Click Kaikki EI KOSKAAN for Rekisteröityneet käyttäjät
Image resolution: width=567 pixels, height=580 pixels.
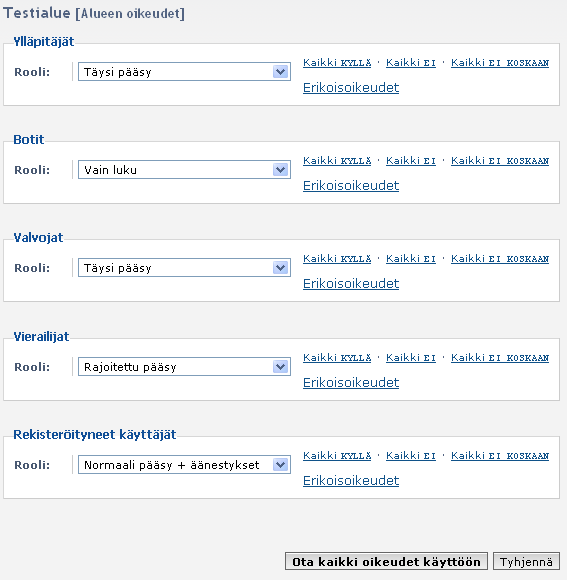coord(500,456)
